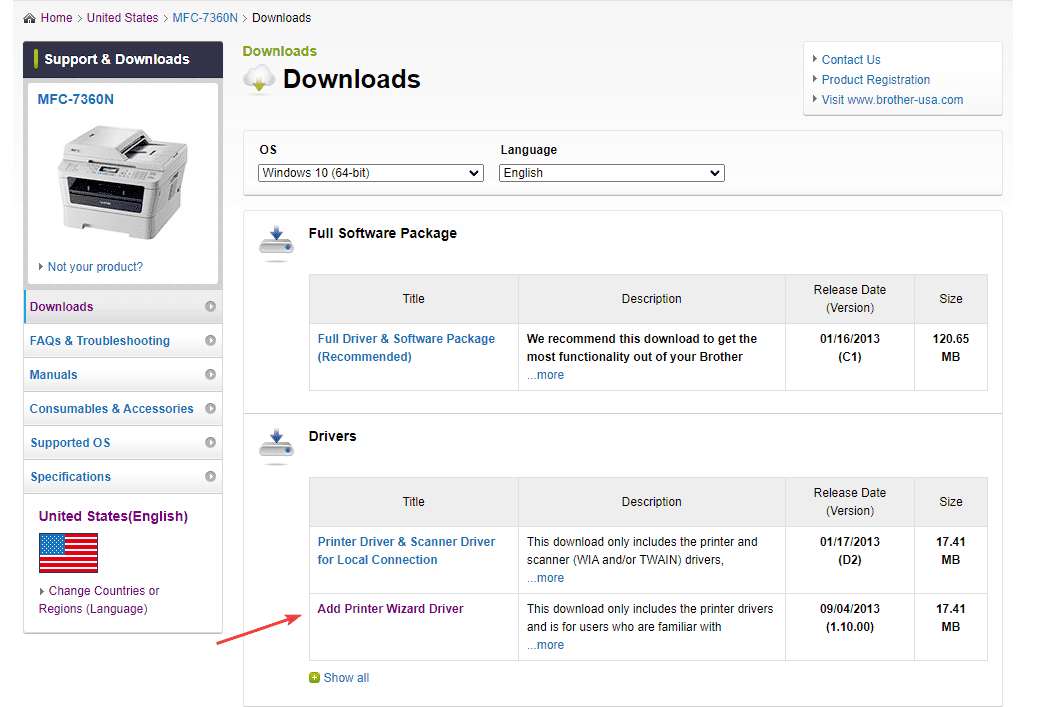Click the green plus icon beside Show all
This screenshot has height=707, width=1047.
coord(315,678)
